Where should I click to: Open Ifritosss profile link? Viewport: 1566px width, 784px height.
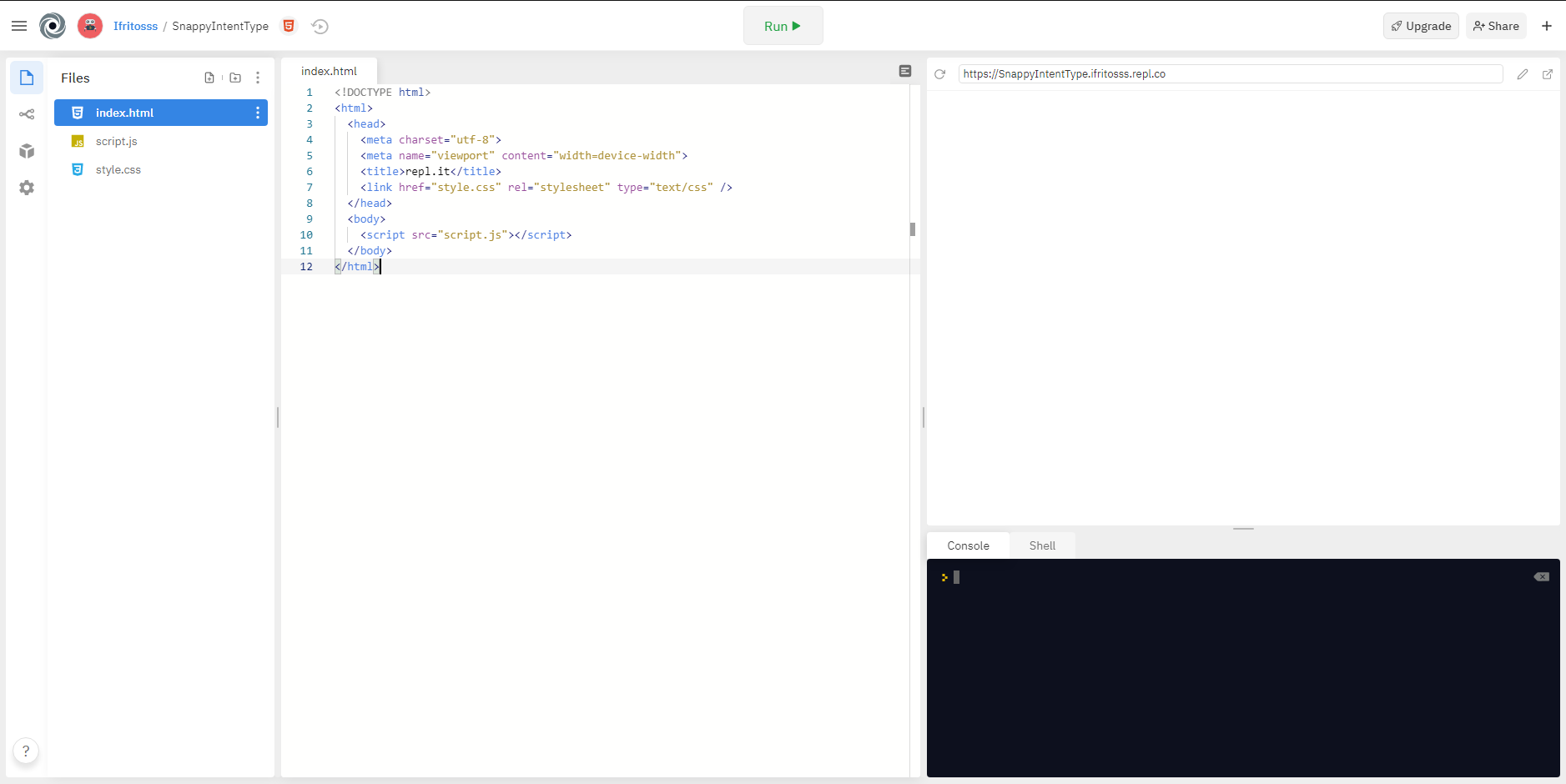coord(135,26)
